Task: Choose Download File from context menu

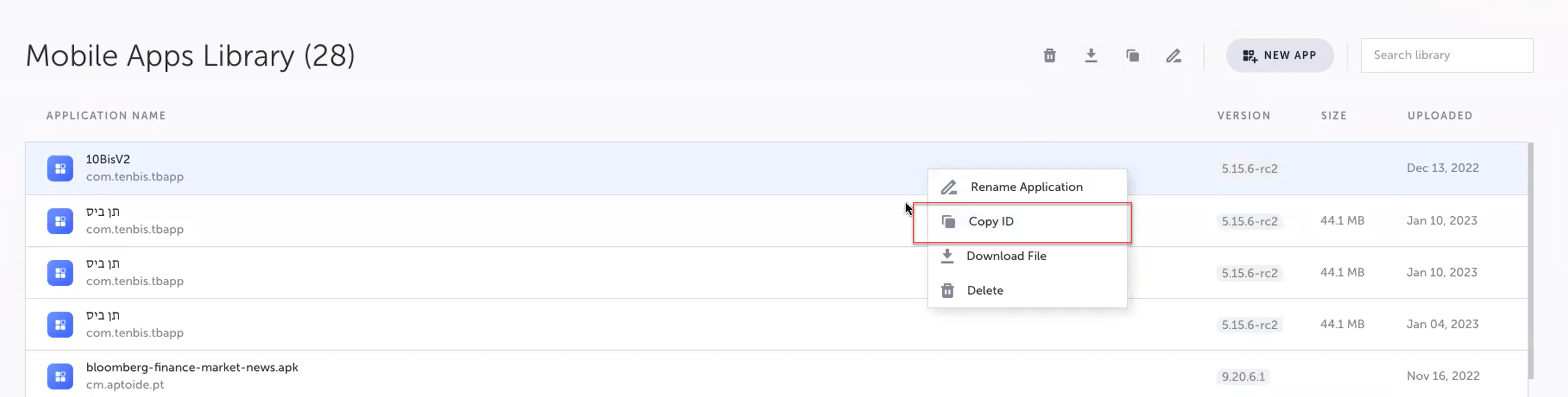Action: [1006, 256]
